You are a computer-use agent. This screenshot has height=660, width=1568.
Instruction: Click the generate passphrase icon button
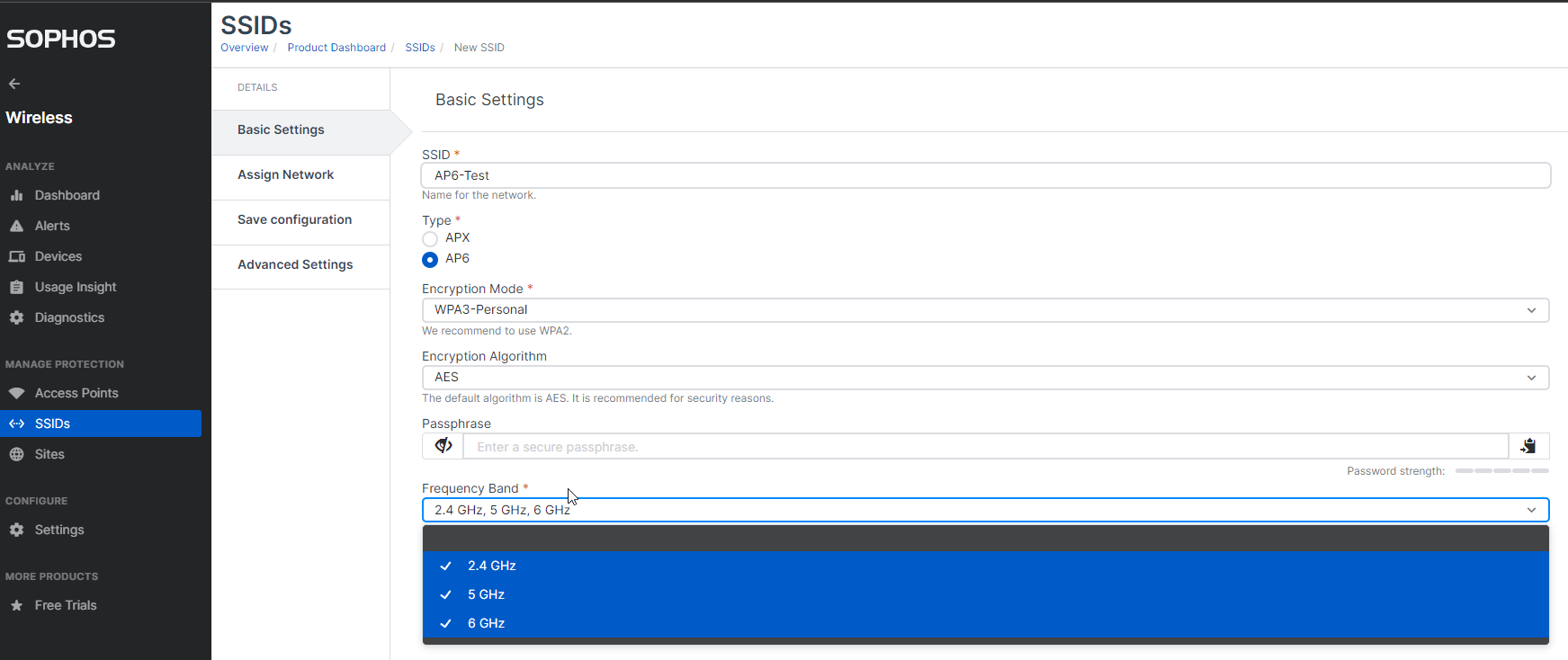point(1528,446)
